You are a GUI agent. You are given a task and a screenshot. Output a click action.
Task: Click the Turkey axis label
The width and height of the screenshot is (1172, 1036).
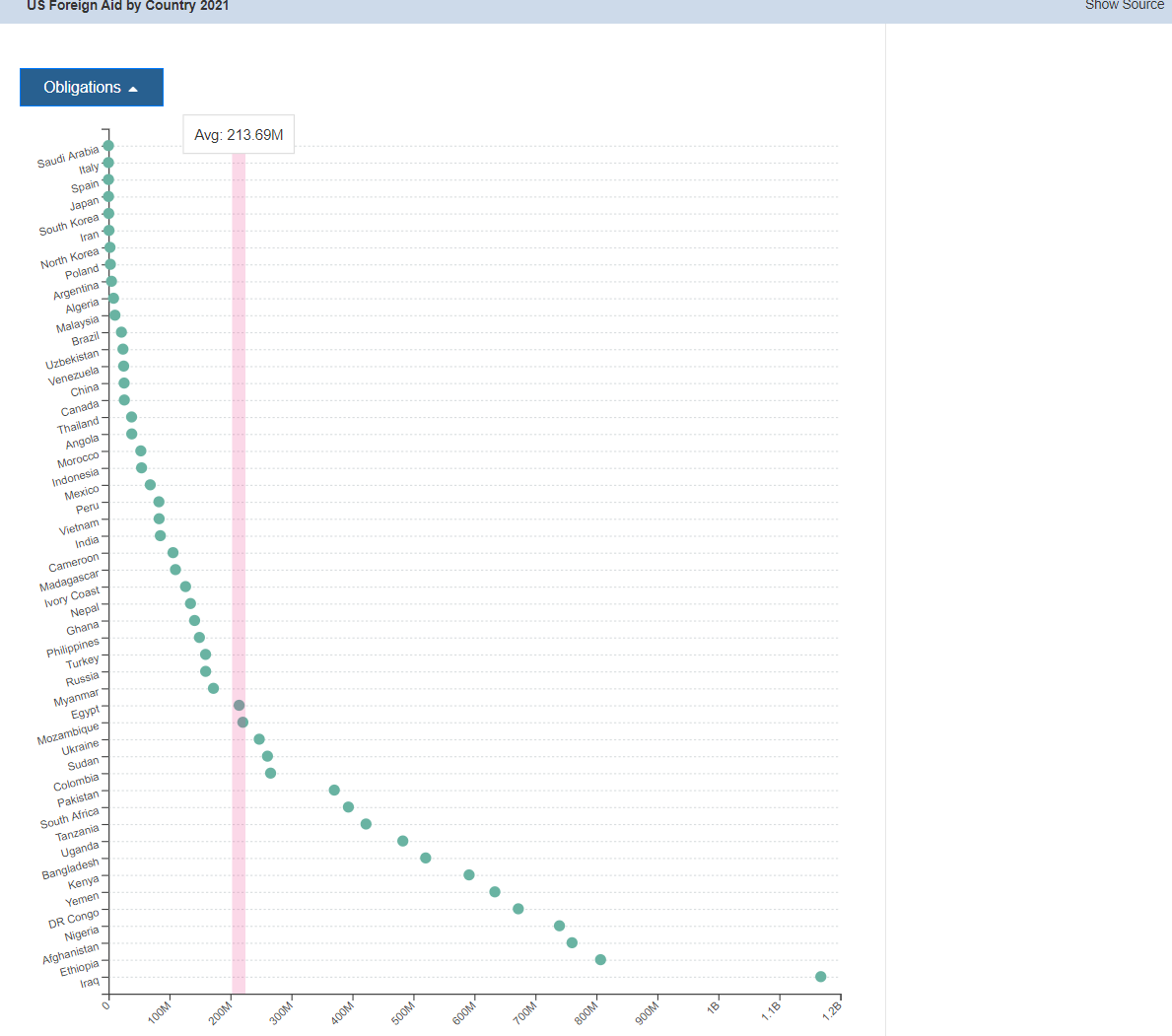(x=82, y=662)
